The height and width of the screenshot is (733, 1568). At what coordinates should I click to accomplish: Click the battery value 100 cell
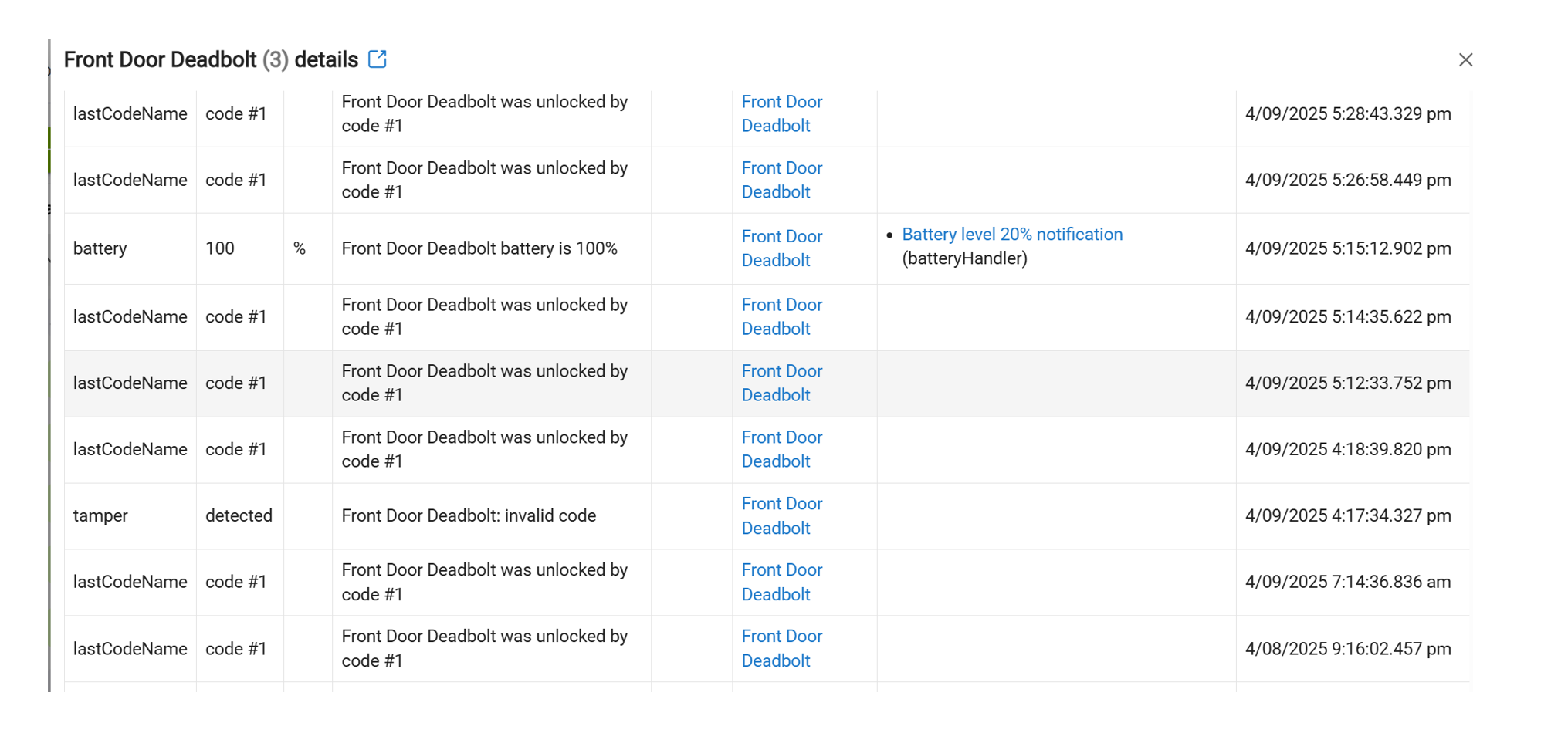240,248
